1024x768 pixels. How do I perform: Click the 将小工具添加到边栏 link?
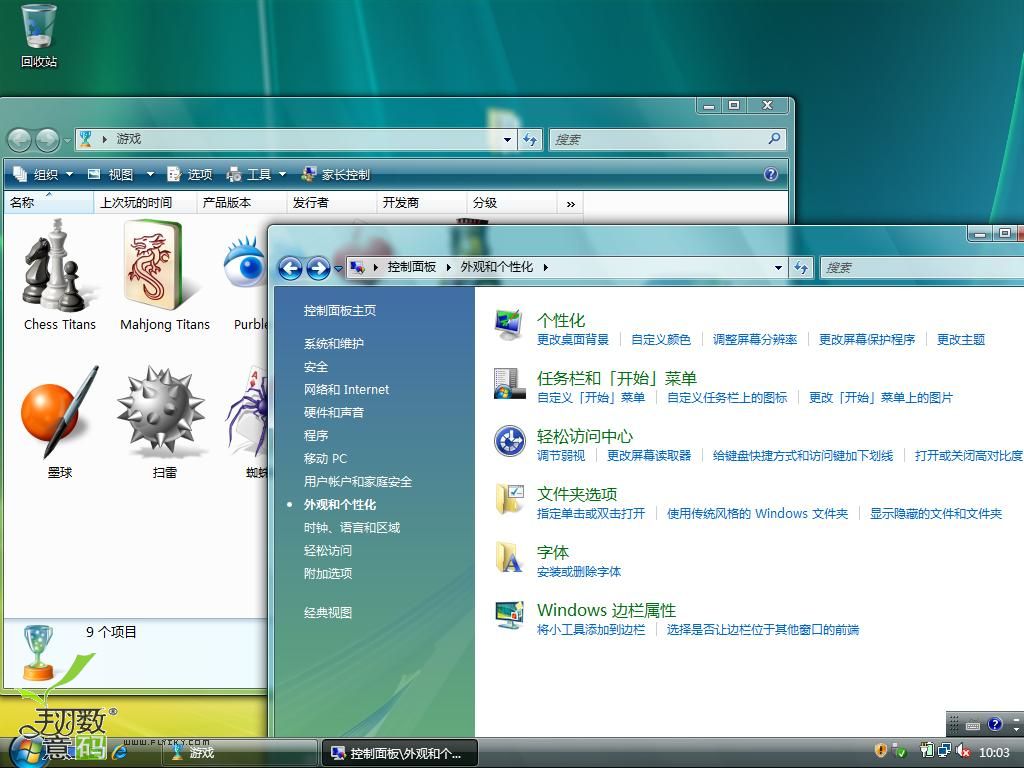click(591, 630)
